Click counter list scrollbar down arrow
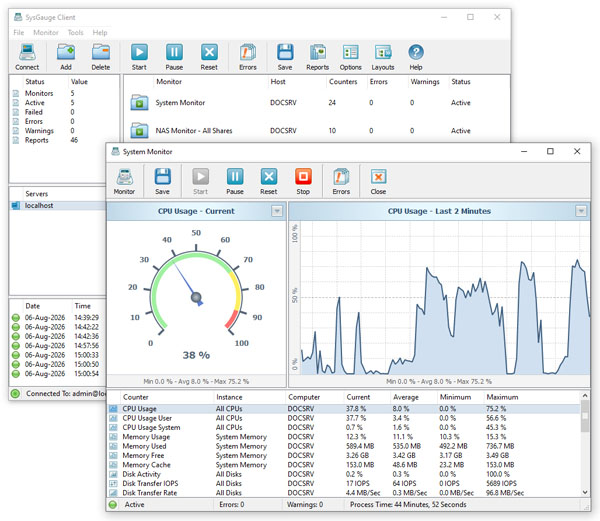This screenshot has width=600, height=521. coord(585,493)
